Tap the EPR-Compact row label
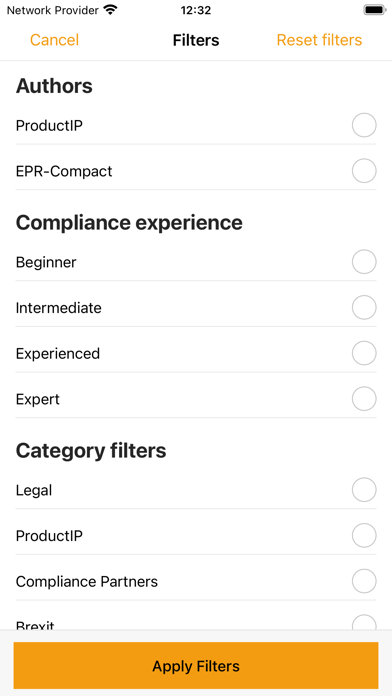 [64, 171]
